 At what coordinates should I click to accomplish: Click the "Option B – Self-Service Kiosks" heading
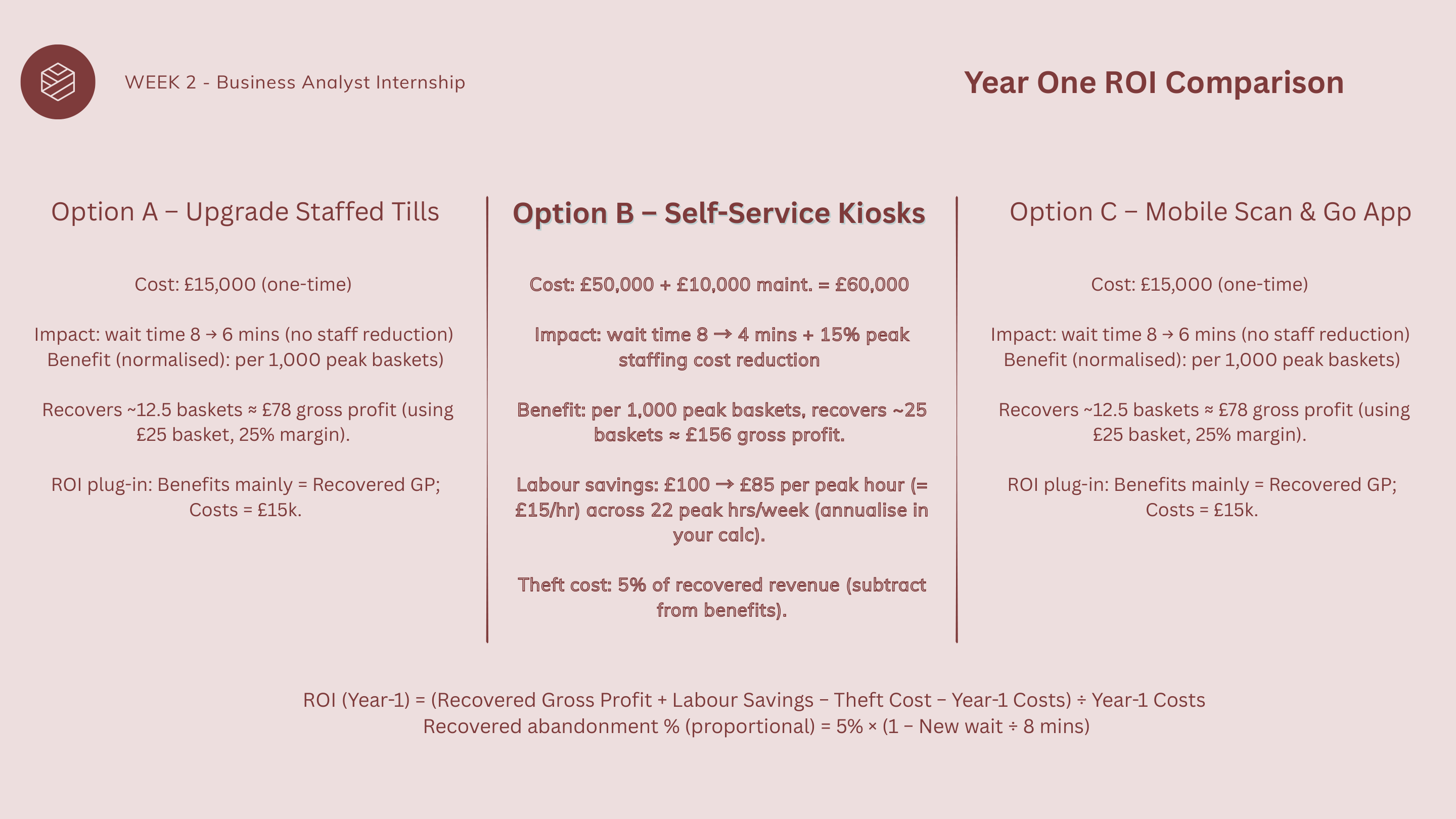(x=718, y=214)
